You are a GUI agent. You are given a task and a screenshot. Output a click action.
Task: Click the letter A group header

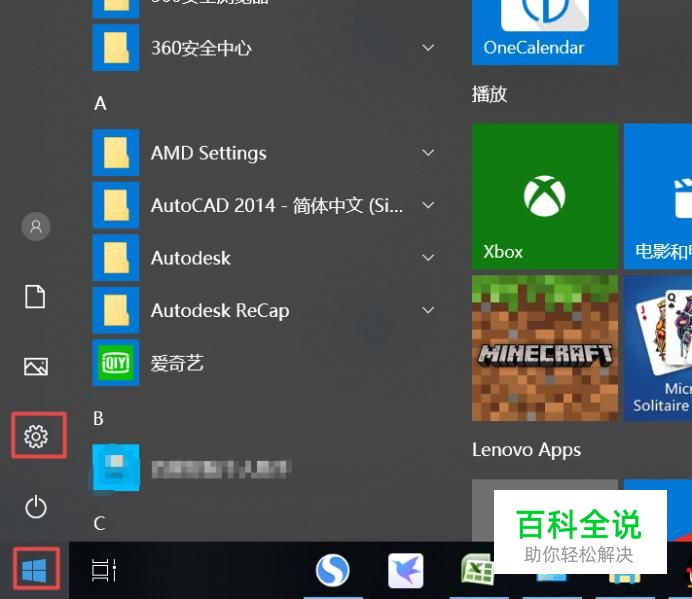(100, 103)
